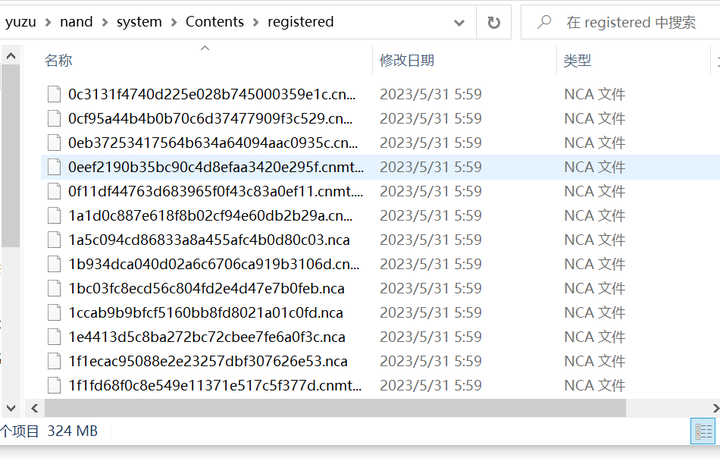
Task: Go to yuzu in the breadcrumb path
Action: 20,22
